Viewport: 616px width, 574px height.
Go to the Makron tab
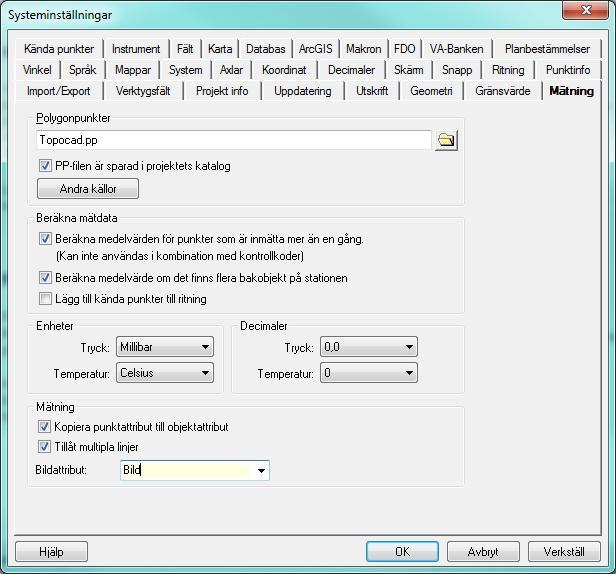[x=363, y=49]
